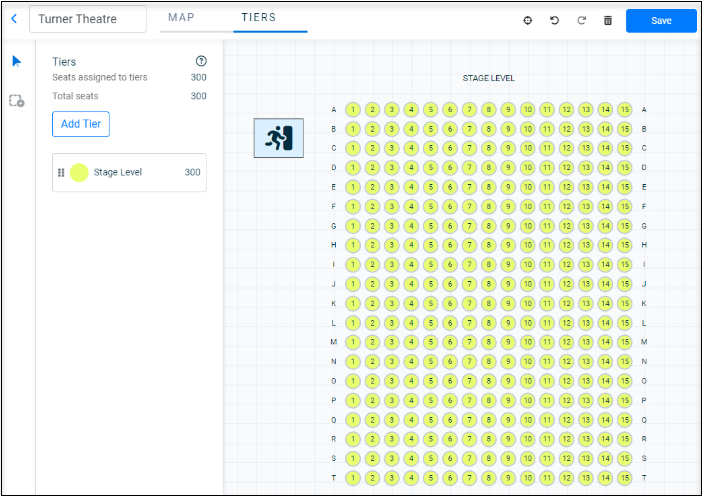Click the trash delete icon
702x496 pixels.
(x=608, y=21)
